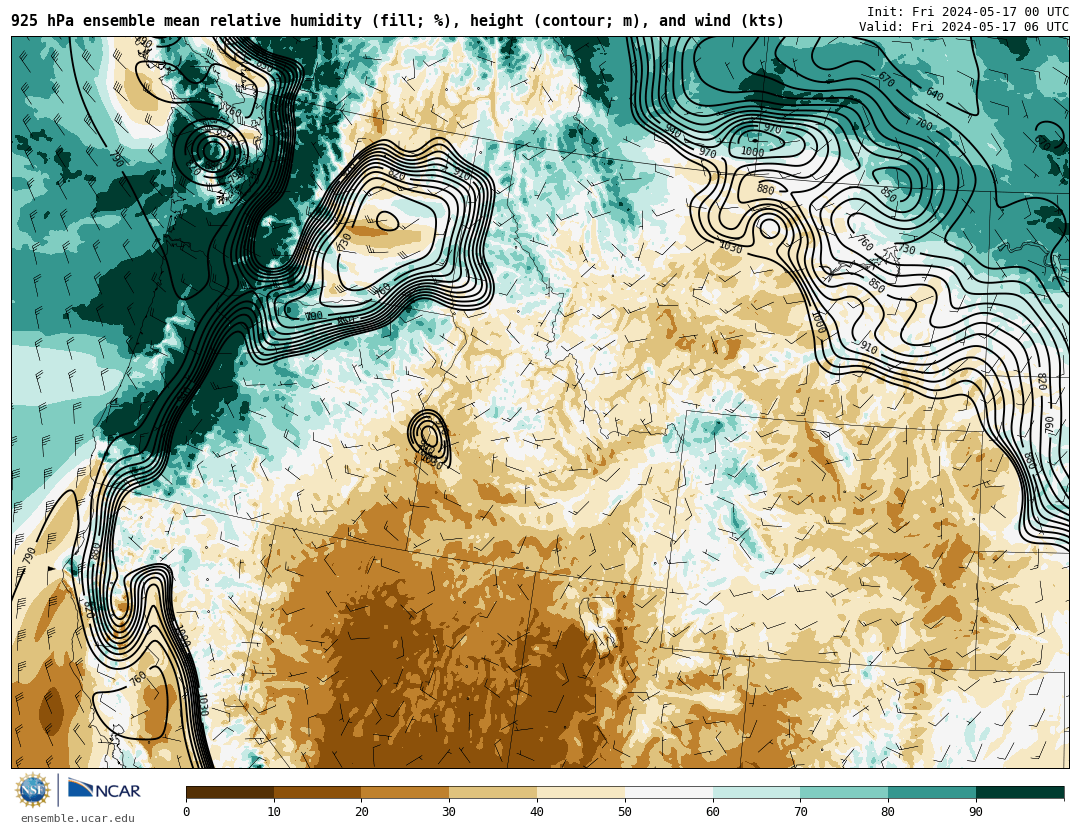Click the NSF logo
The width and height of the screenshot is (1080, 831).
33,790
